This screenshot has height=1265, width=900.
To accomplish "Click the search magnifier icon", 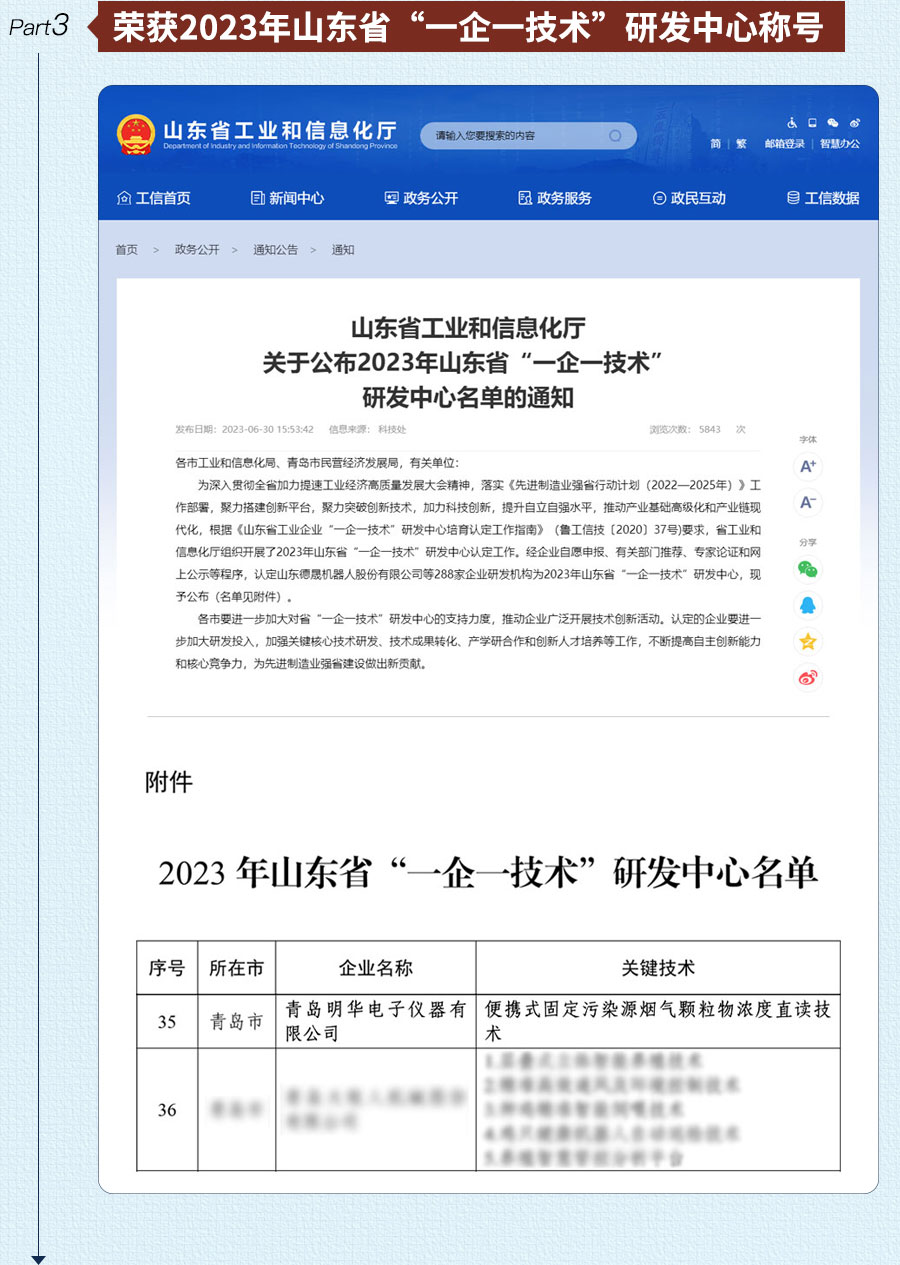I will [x=615, y=136].
